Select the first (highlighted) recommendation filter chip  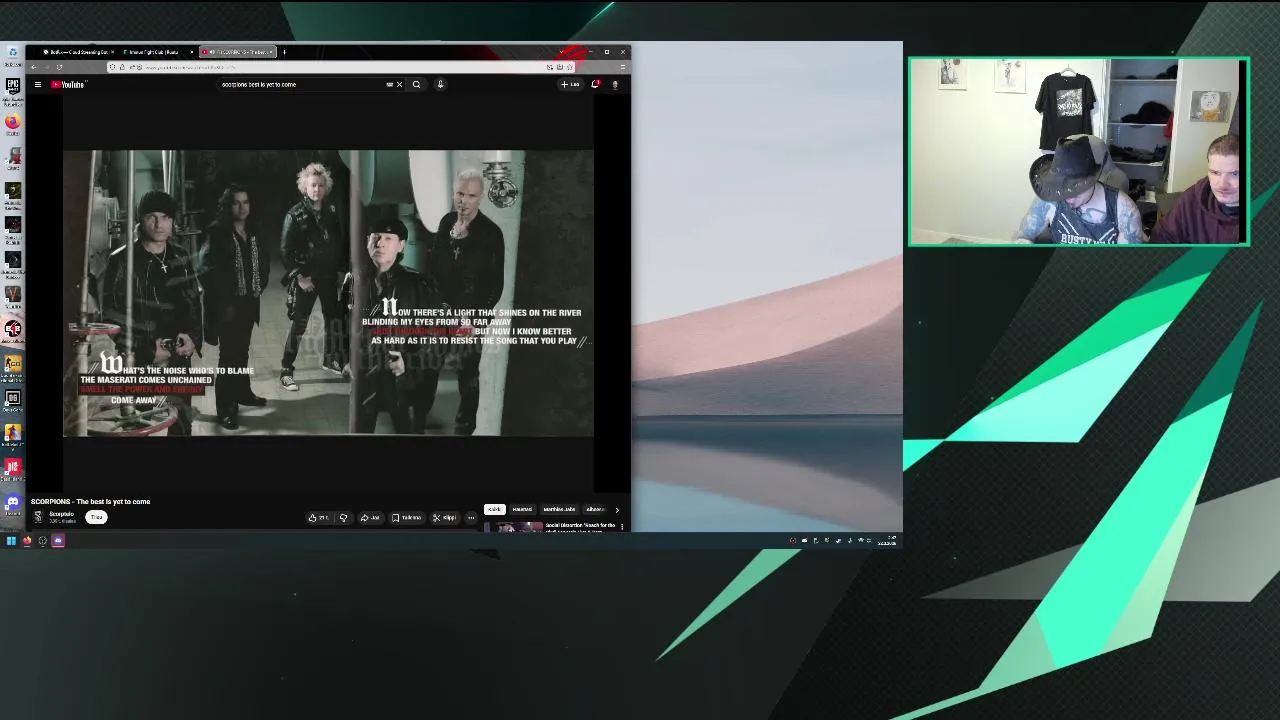pyautogui.click(x=495, y=509)
